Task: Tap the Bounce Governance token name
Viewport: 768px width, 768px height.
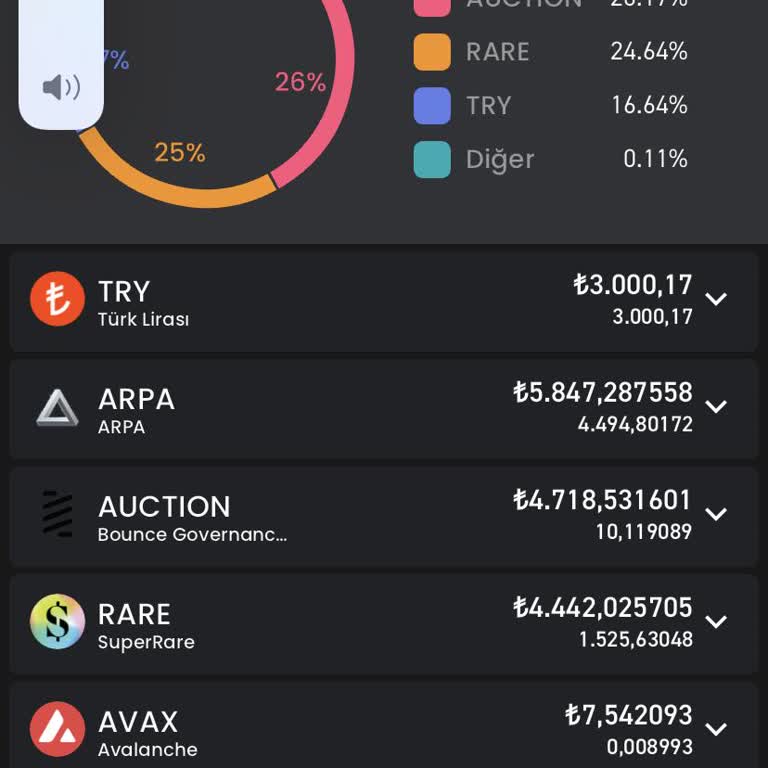Action: 192,535
